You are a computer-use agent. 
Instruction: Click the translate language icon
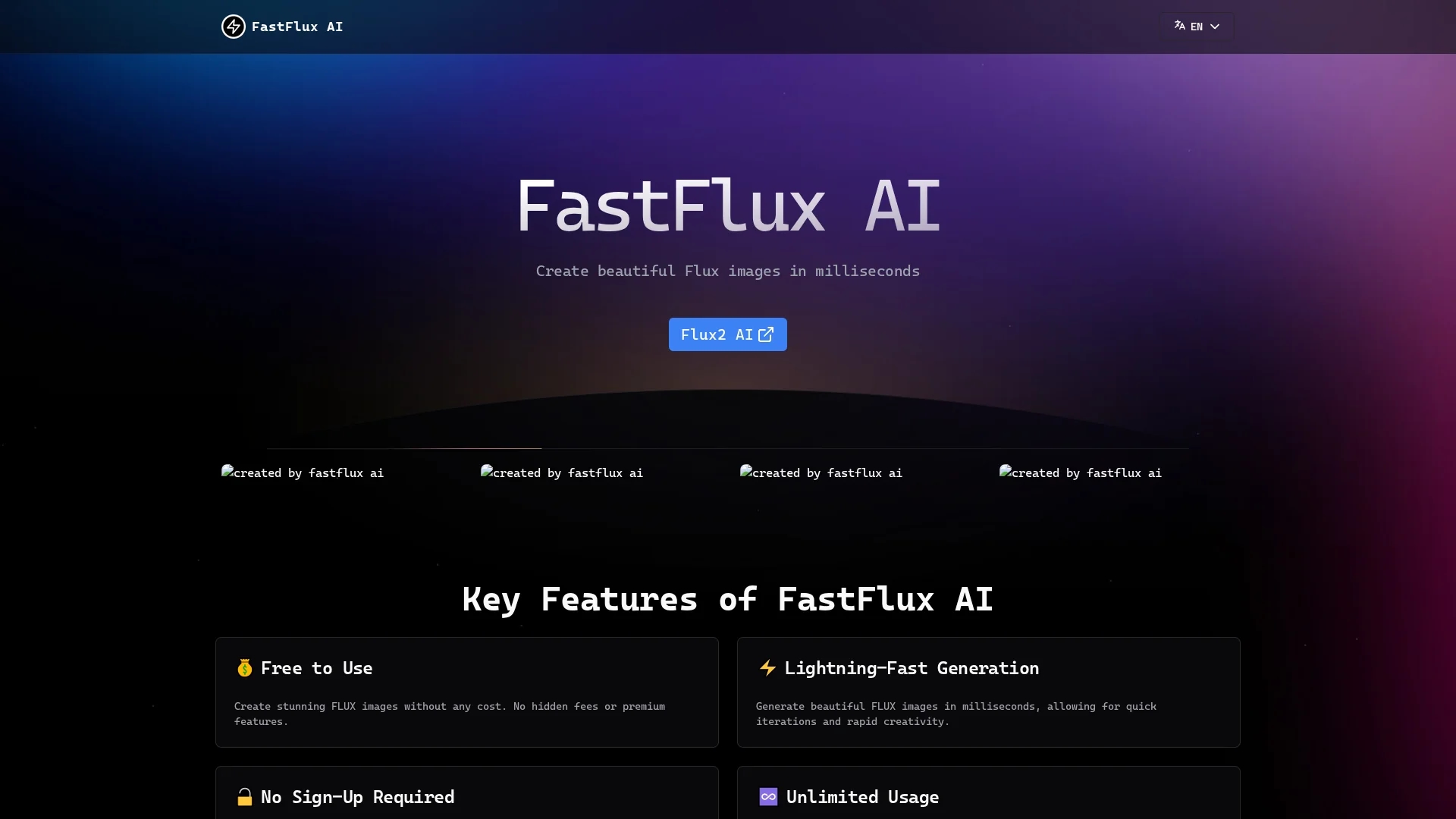[1180, 25]
